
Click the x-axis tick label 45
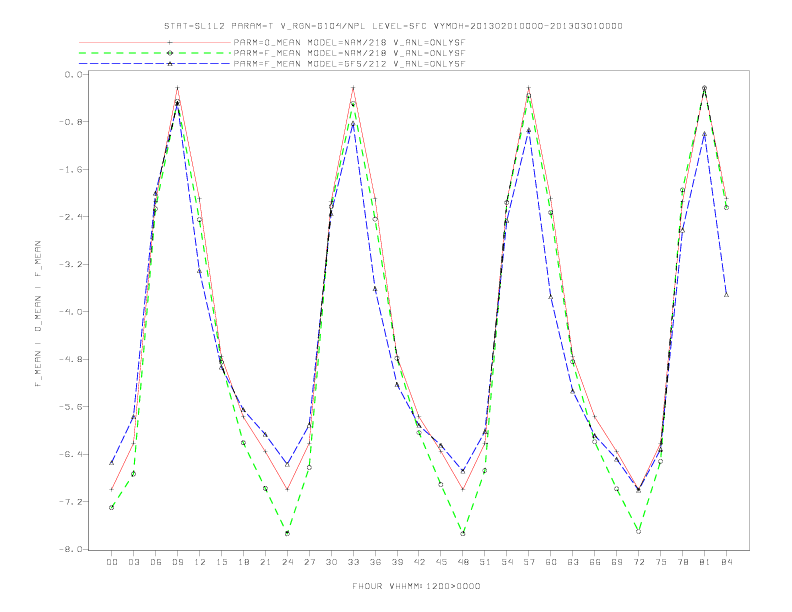pyautogui.click(x=441, y=562)
